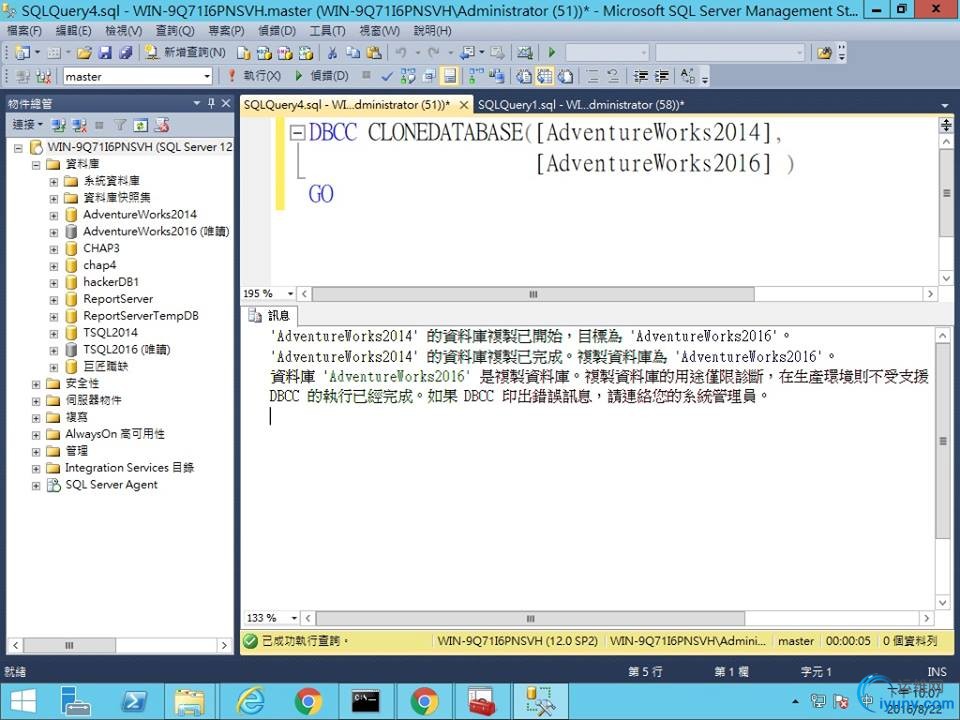Click the Open File folder icon
960x720 pixels.
(x=84, y=53)
